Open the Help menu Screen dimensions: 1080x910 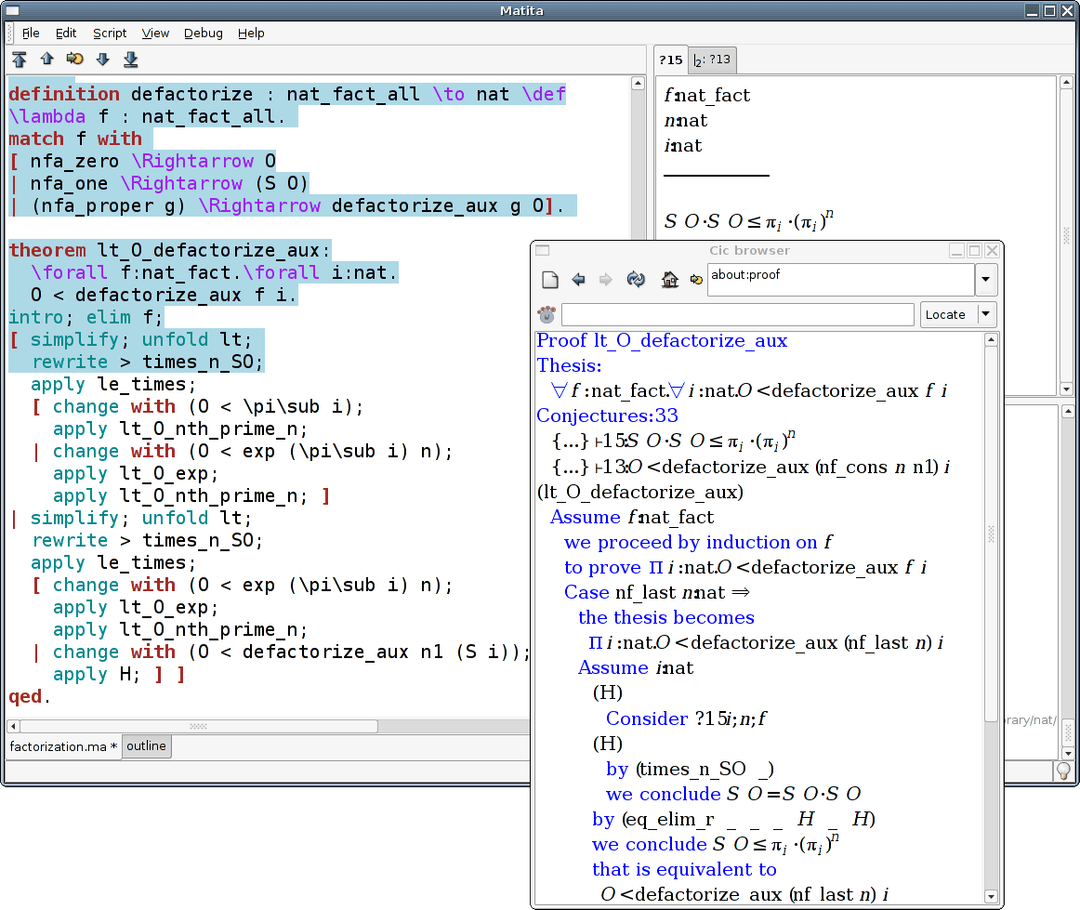point(251,33)
